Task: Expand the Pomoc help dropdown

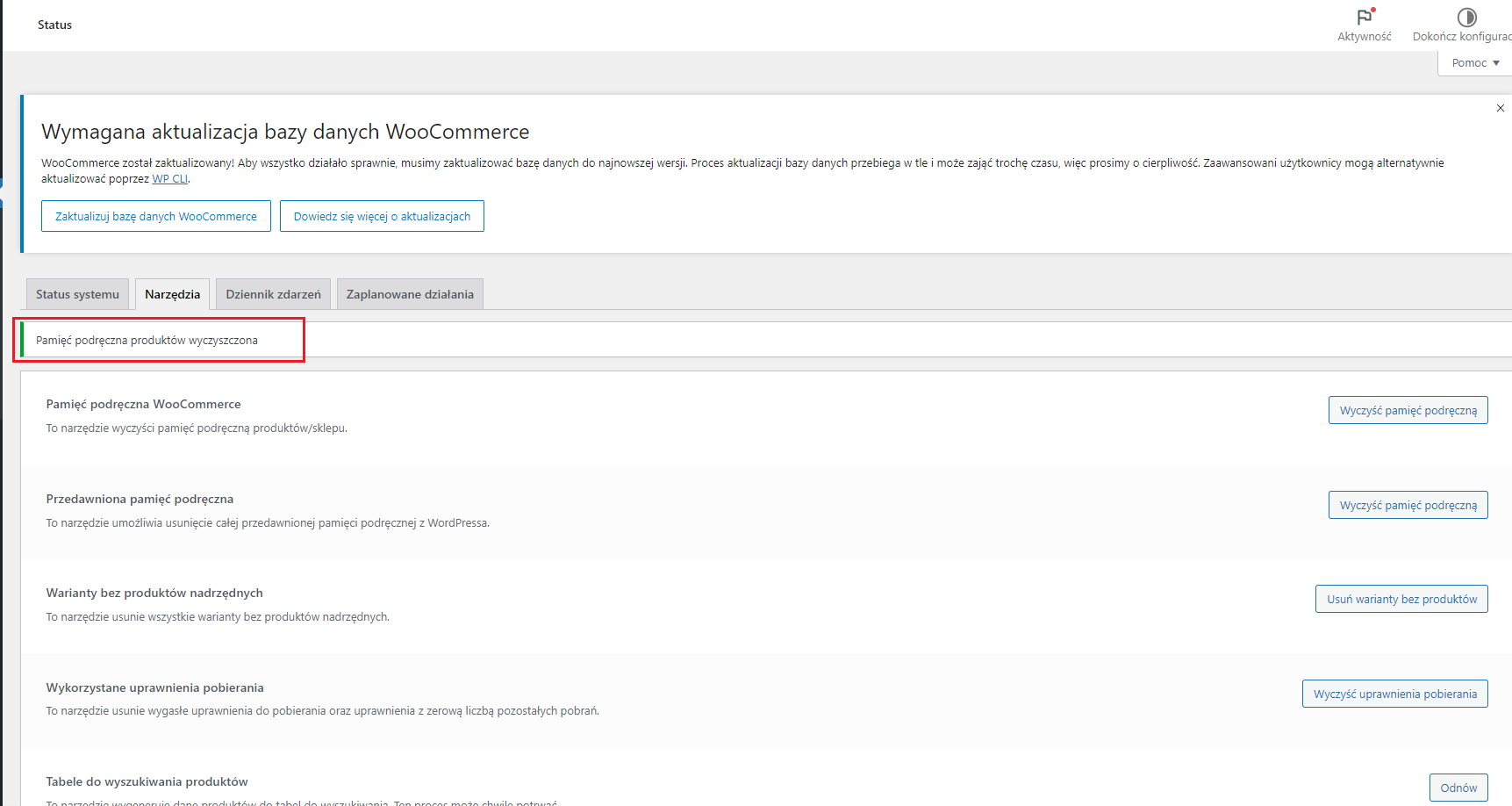Action: coord(1475,63)
